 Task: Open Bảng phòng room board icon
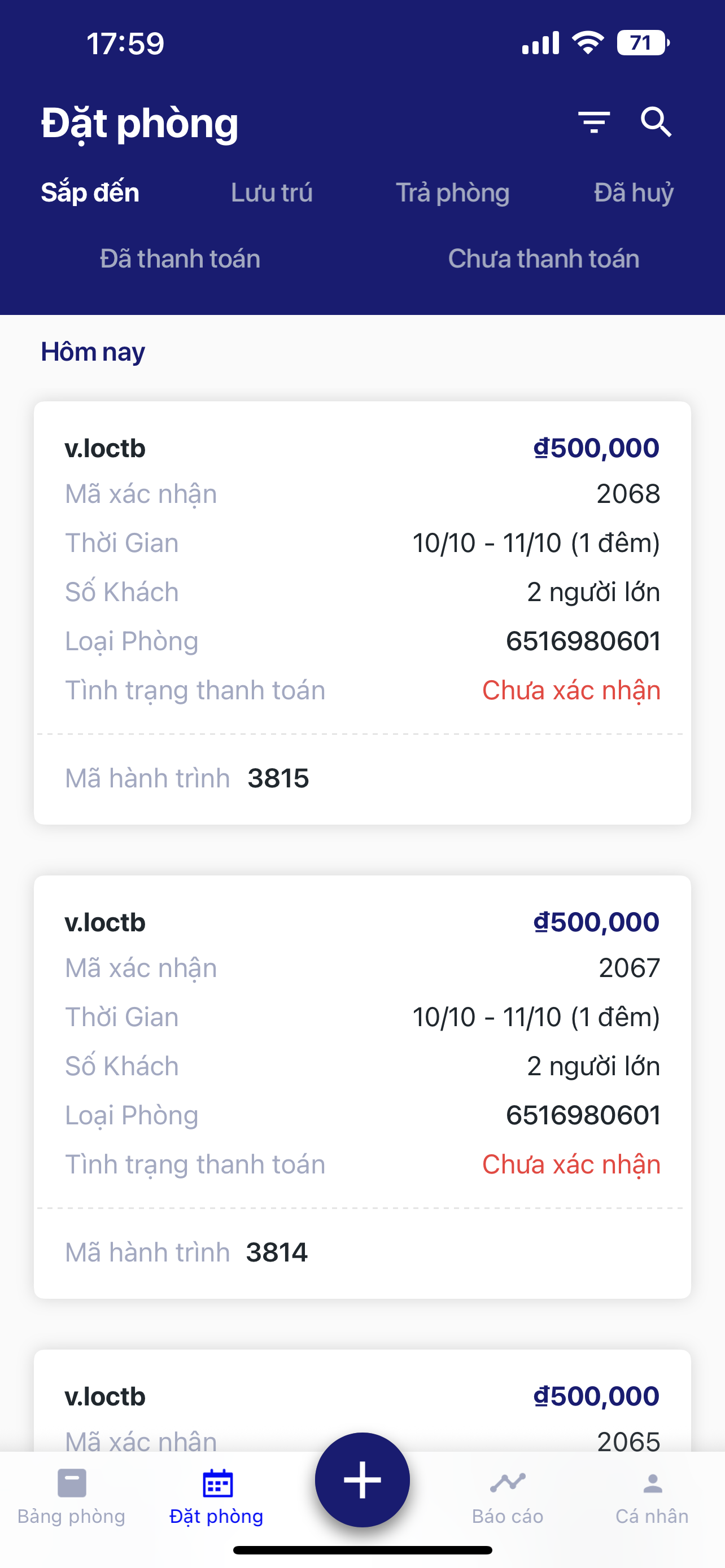(72, 1483)
